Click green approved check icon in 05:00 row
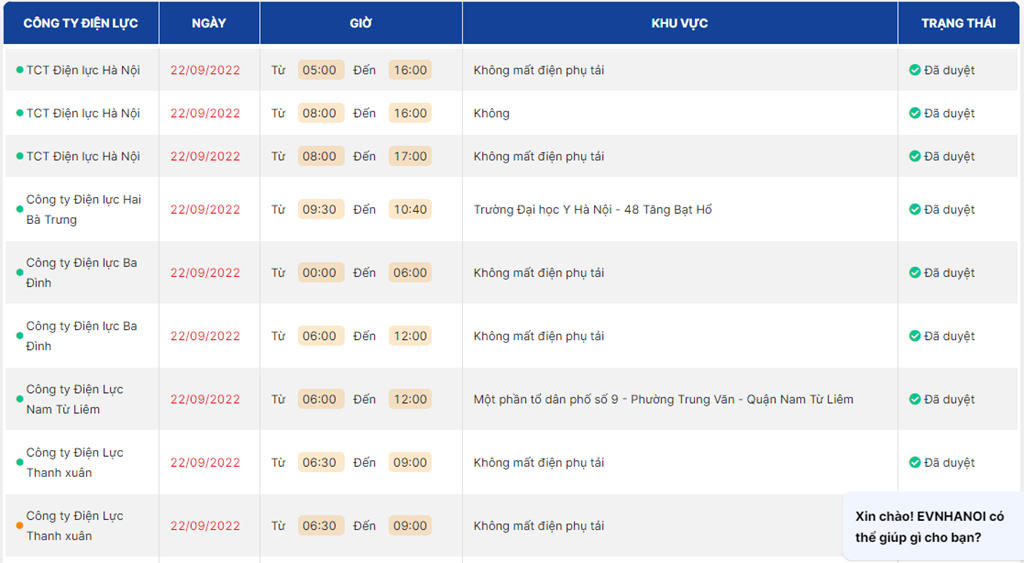 coord(915,70)
